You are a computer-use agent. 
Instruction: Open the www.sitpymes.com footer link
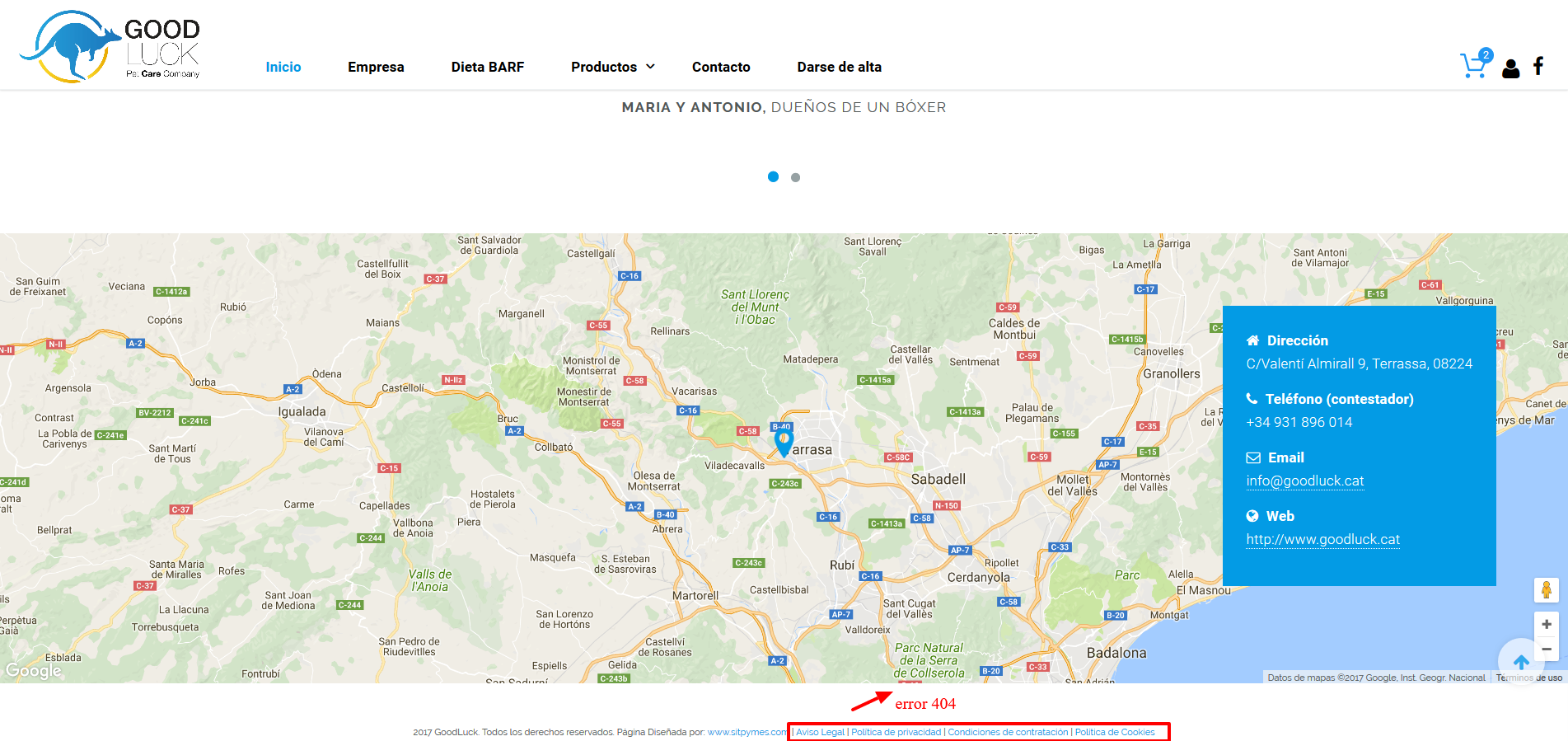(x=747, y=732)
